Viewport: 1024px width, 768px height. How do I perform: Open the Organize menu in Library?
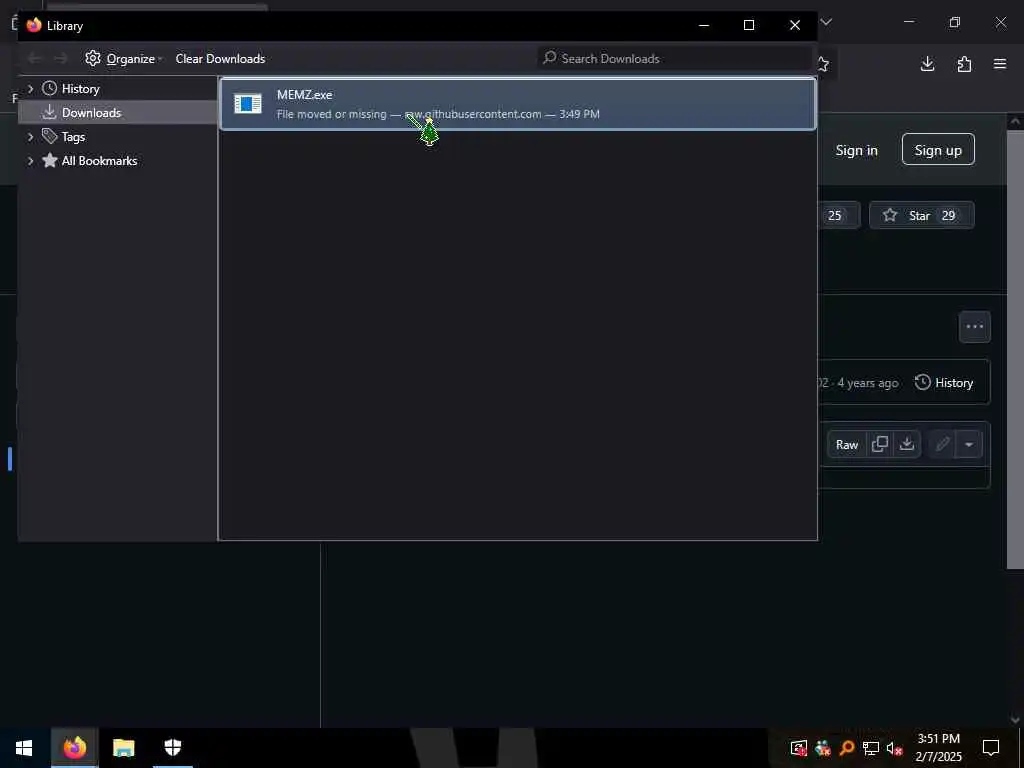(123, 59)
